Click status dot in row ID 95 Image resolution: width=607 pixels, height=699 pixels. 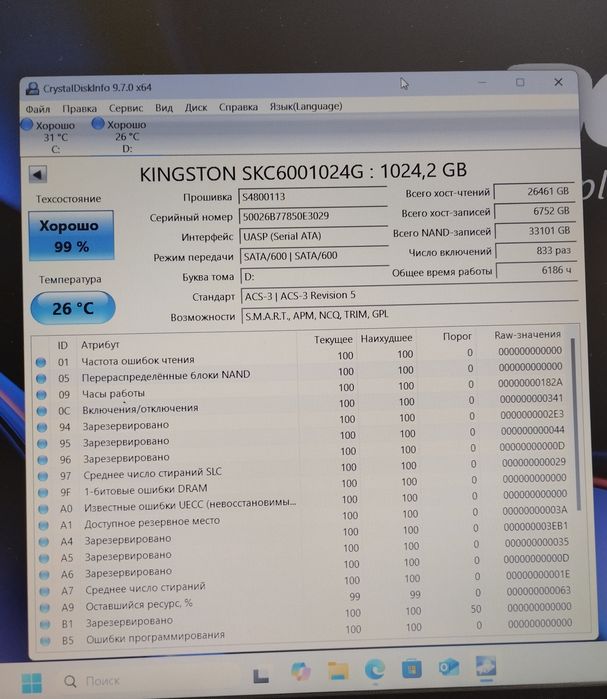coord(42,443)
